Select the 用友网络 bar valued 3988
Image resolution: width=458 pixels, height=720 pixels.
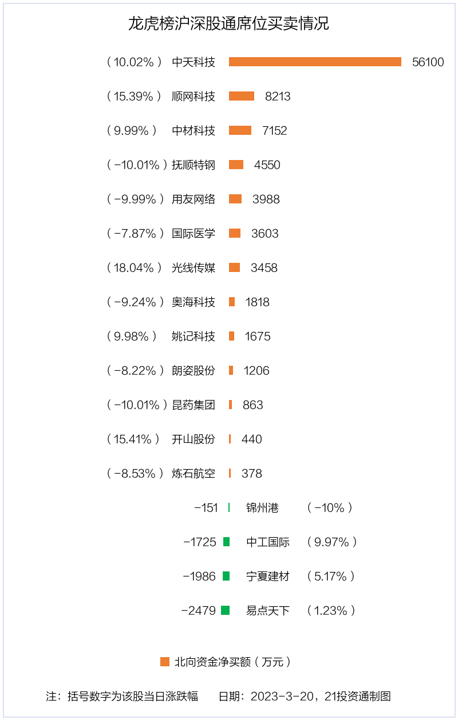tap(235, 199)
